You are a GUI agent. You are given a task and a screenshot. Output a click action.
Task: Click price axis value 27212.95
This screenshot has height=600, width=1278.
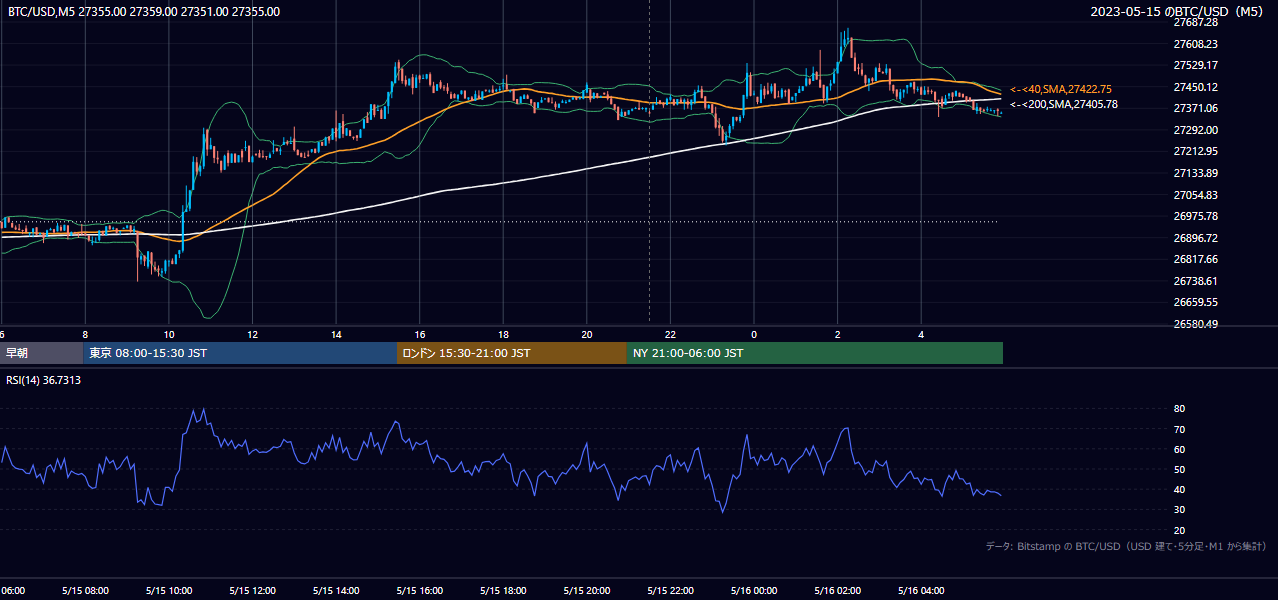pyautogui.click(x=1195, y=151)
